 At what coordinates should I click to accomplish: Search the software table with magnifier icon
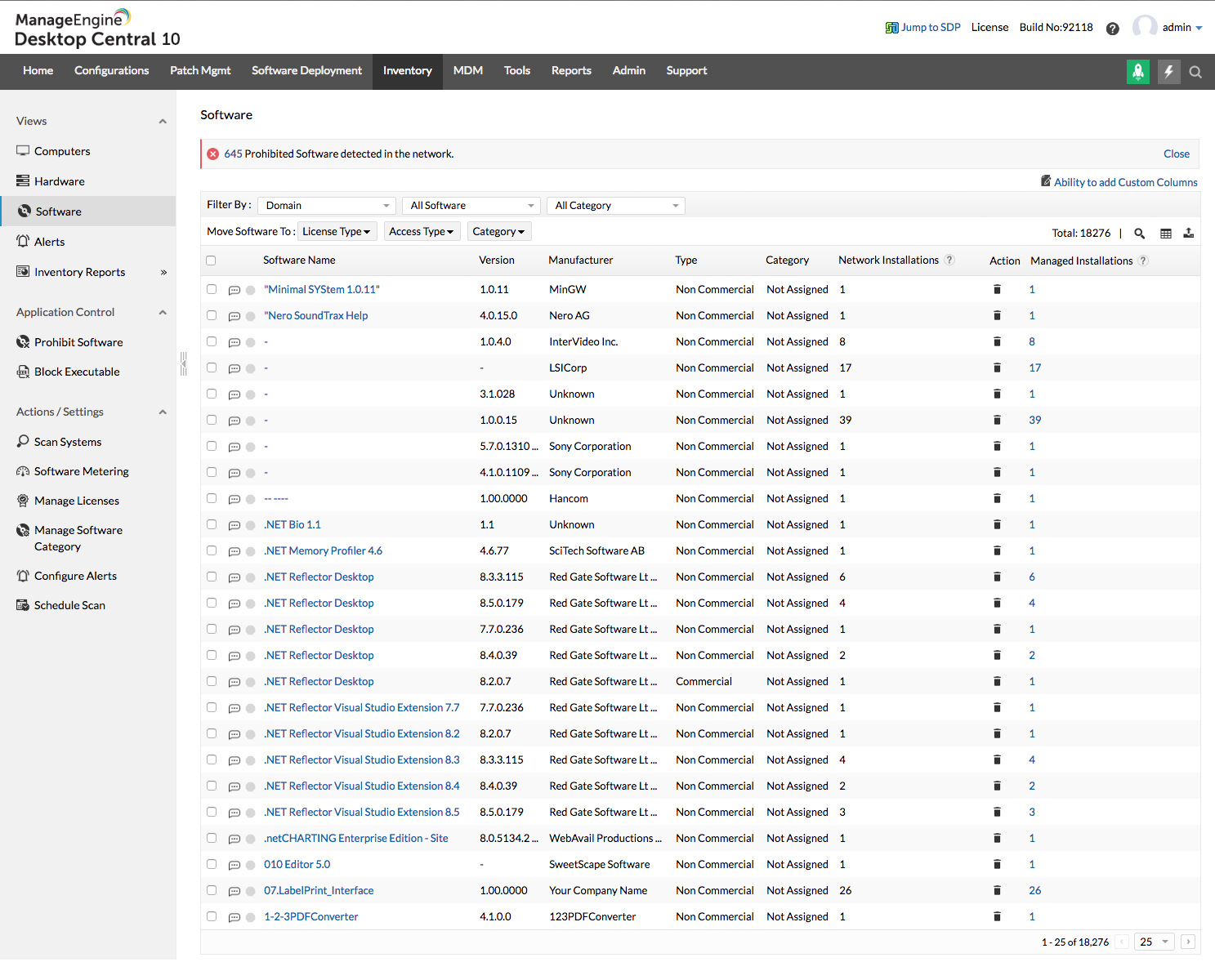tap(1140, 234)
